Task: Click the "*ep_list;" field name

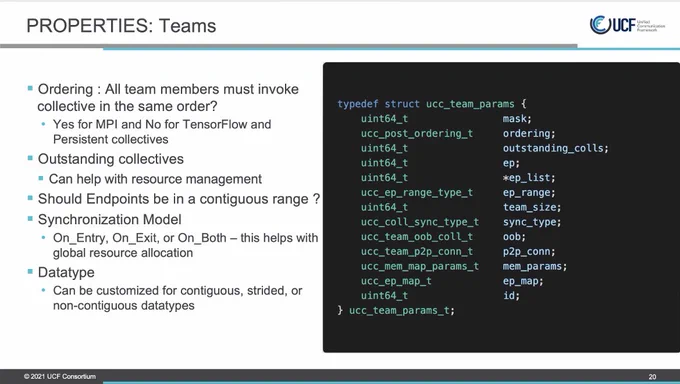Action: tap(529, 178)
